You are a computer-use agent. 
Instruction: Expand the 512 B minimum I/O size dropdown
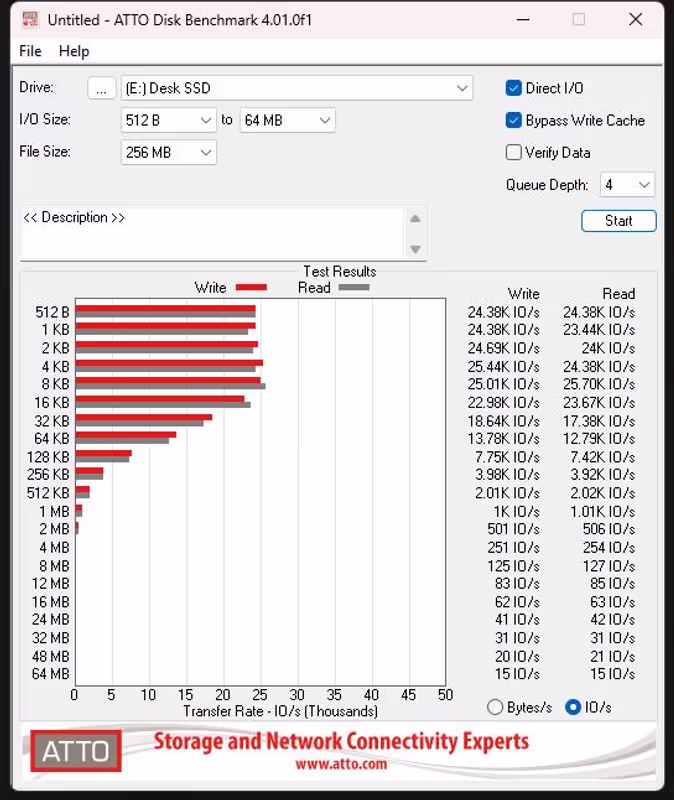(x=169, y=120)
